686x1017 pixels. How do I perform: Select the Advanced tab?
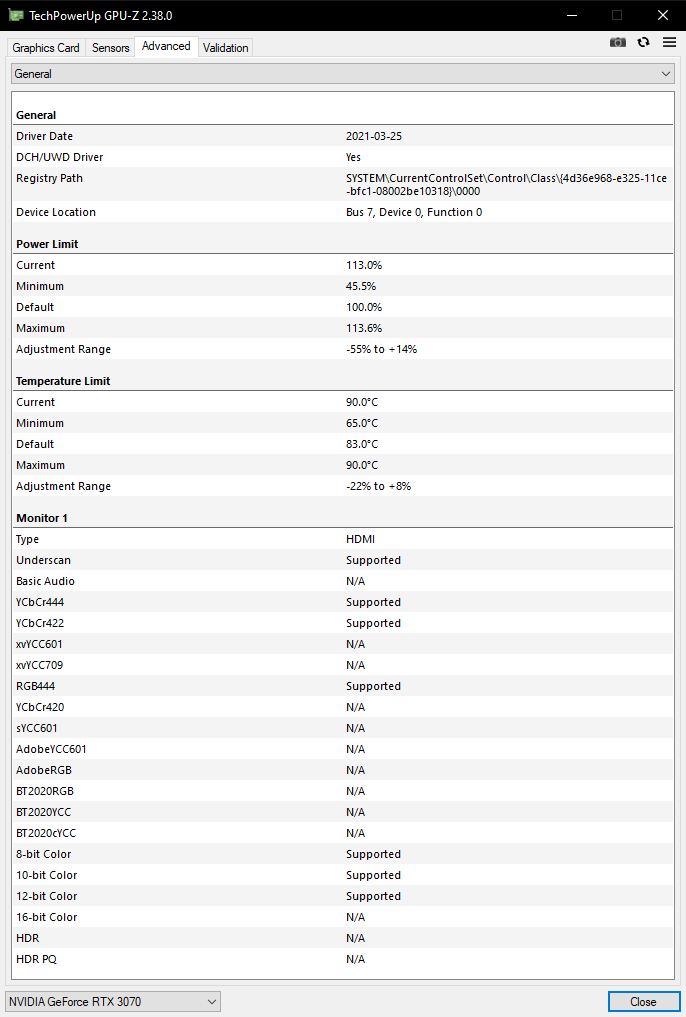[166, 46]
